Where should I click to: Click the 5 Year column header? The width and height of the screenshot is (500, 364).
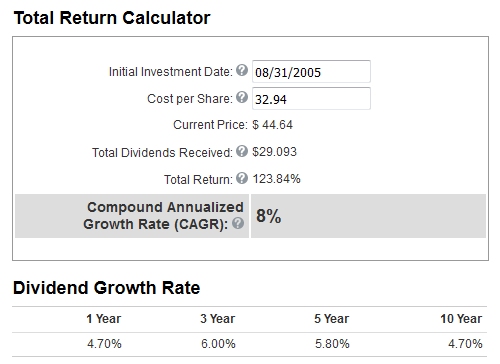tap(332, 319)
